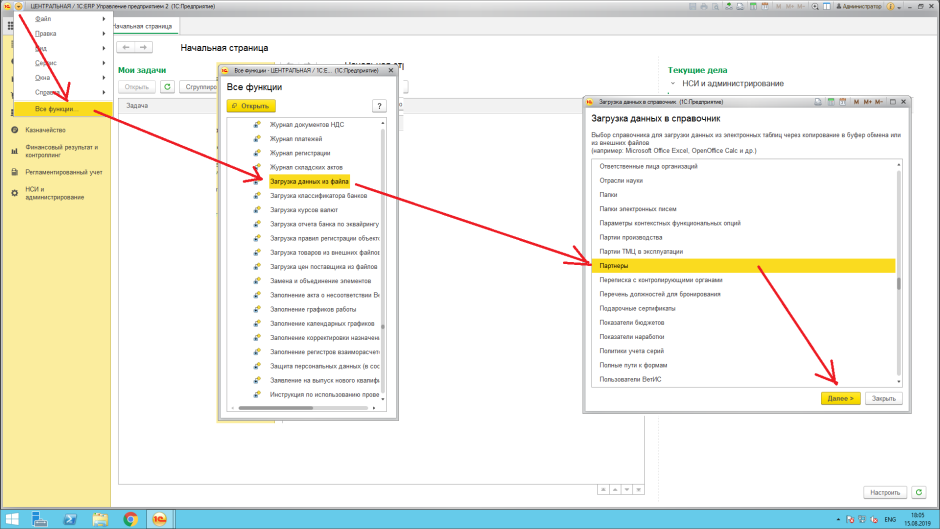Select Загрузка курсов валют item
940x529 pixels.
click(303, 210)
